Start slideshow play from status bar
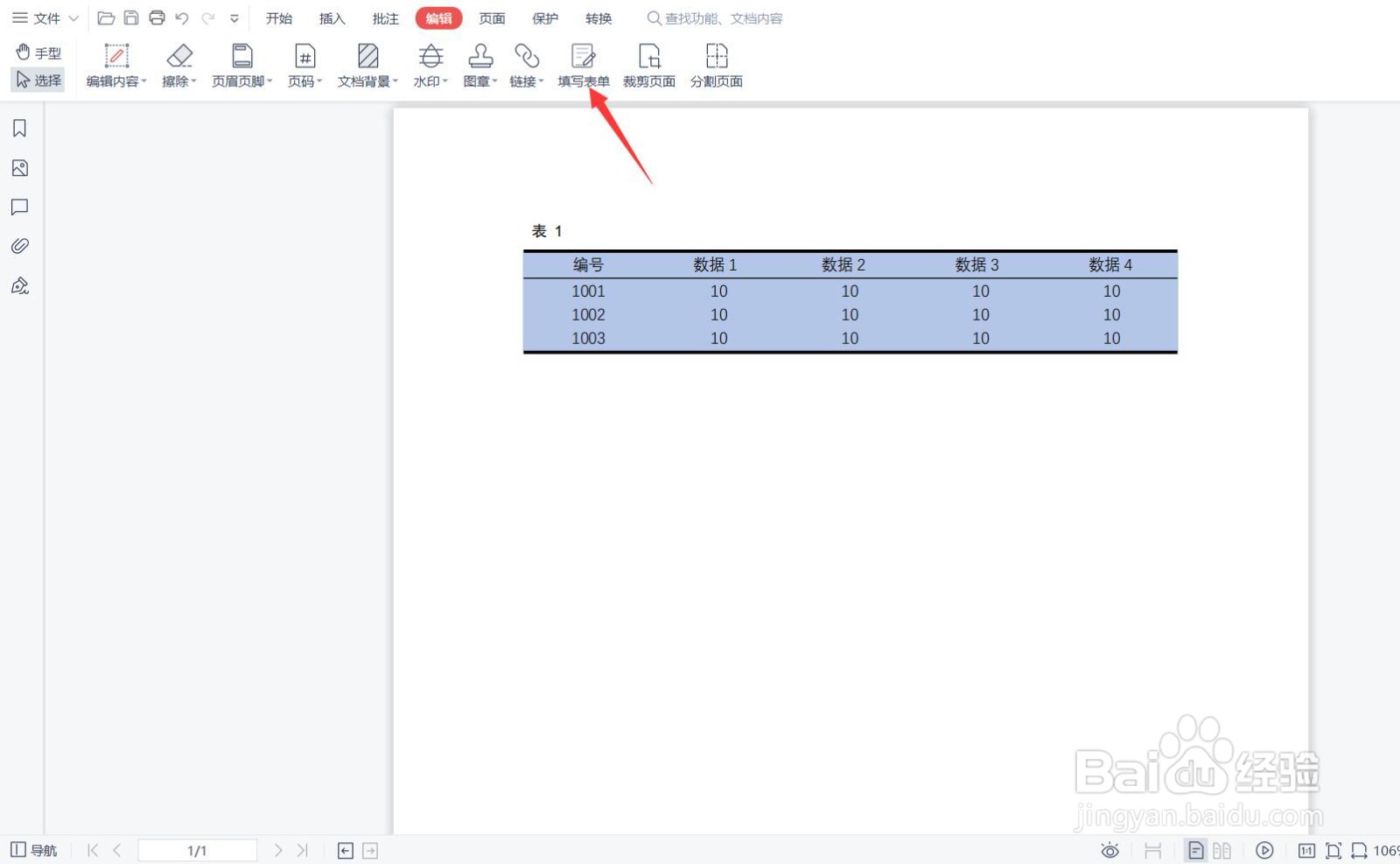Viewport: 1400px width, 864px height. pos(1264,850)
